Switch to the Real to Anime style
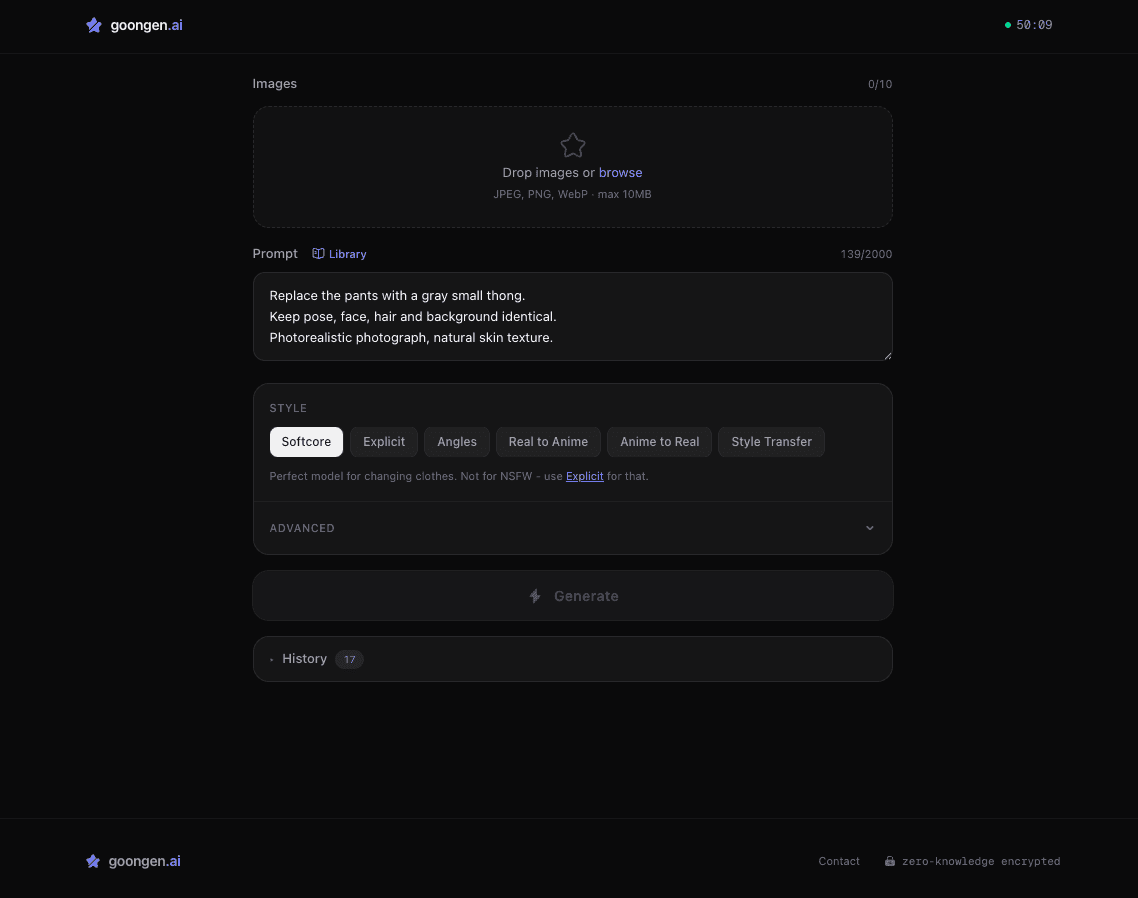Viewport: 1138px width, 898px height. [x=548, y=441]
